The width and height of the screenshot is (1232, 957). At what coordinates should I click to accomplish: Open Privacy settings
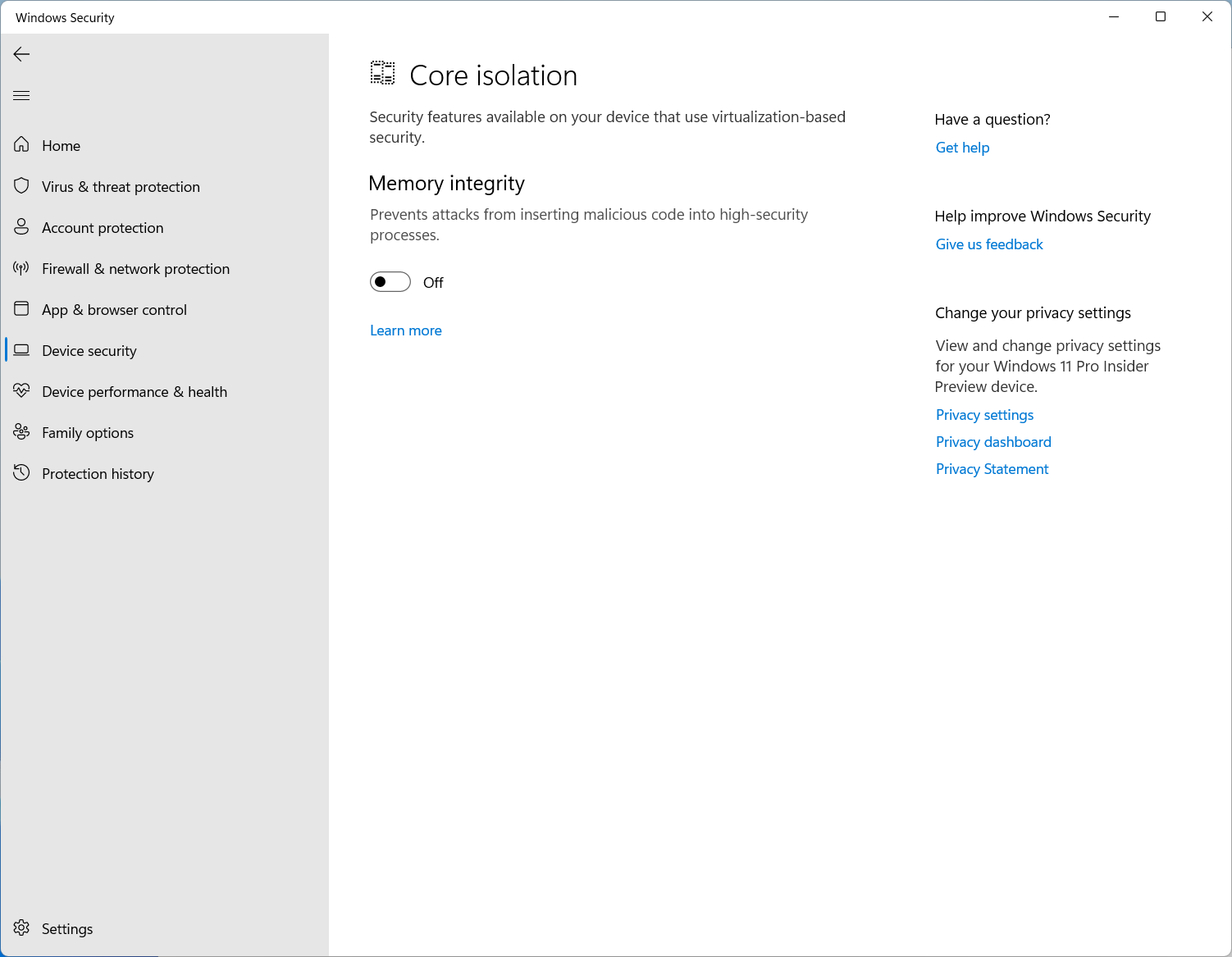coord(983,415)
